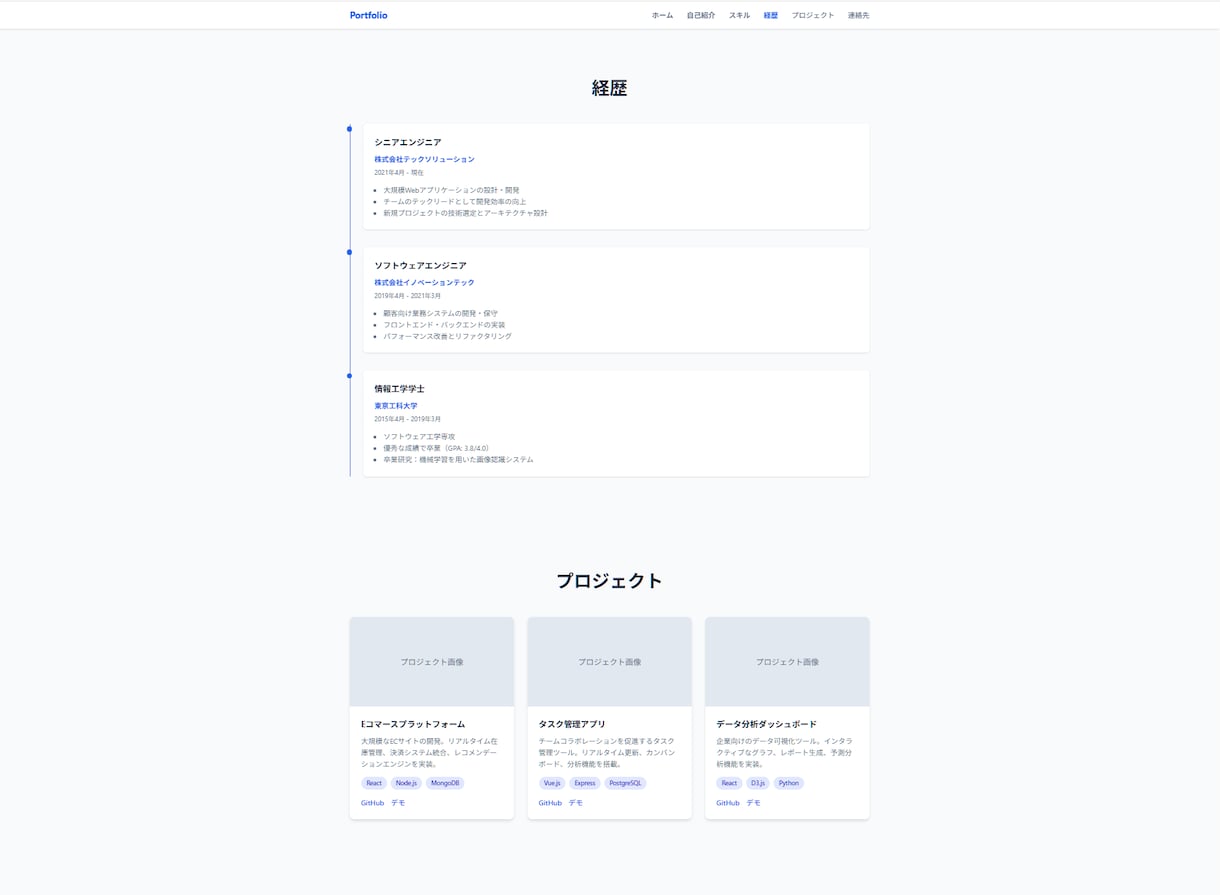
Task: Click the date range 2015年4月 - 2019年3月
Action: pyautogui.click(x=408, y=419)
